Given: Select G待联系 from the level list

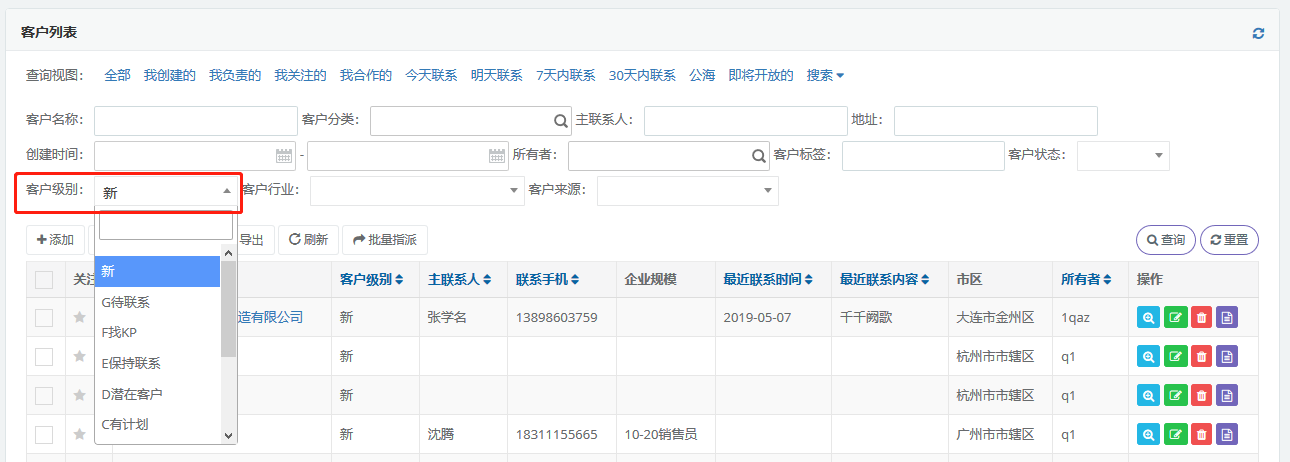Looking at the screenshot, I should coord(126,302).
